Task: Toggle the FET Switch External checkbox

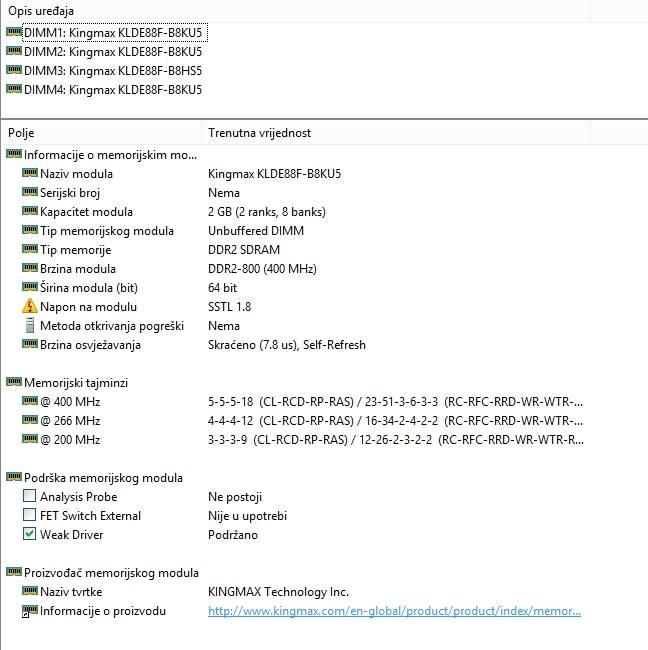Action: [x=29, y=515]
